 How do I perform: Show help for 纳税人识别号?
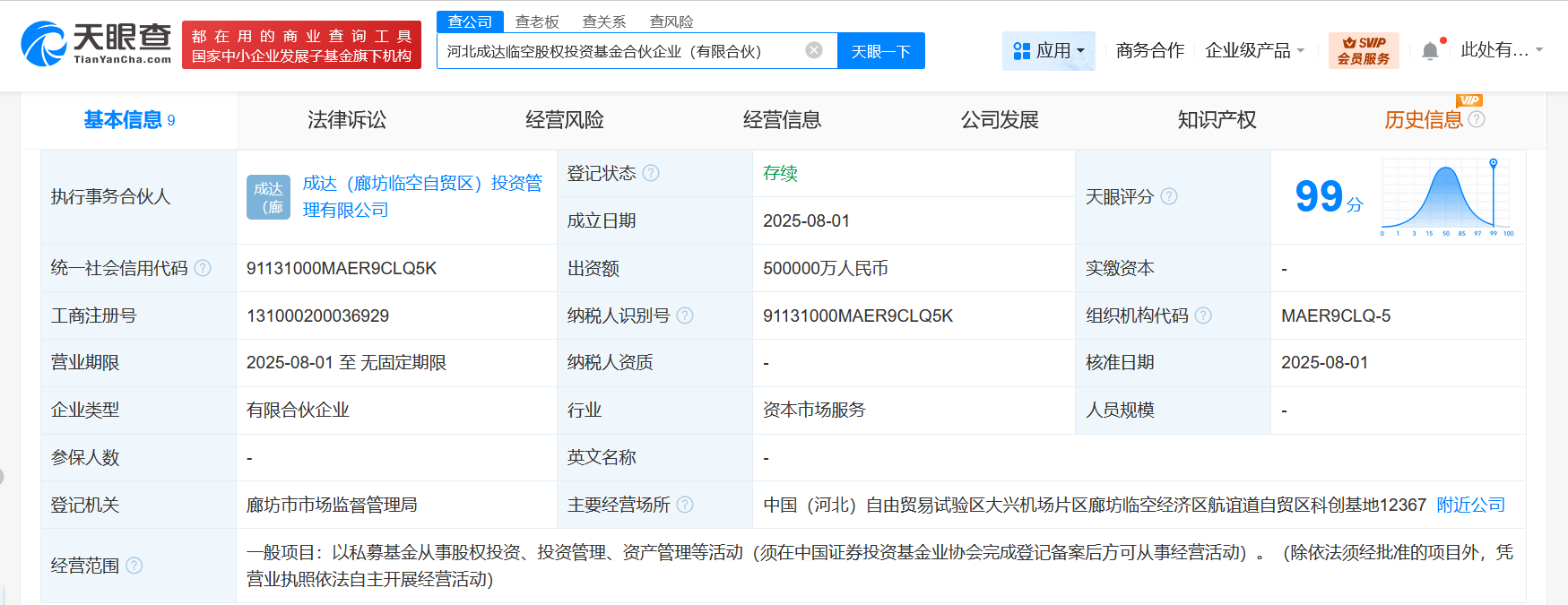685,315
